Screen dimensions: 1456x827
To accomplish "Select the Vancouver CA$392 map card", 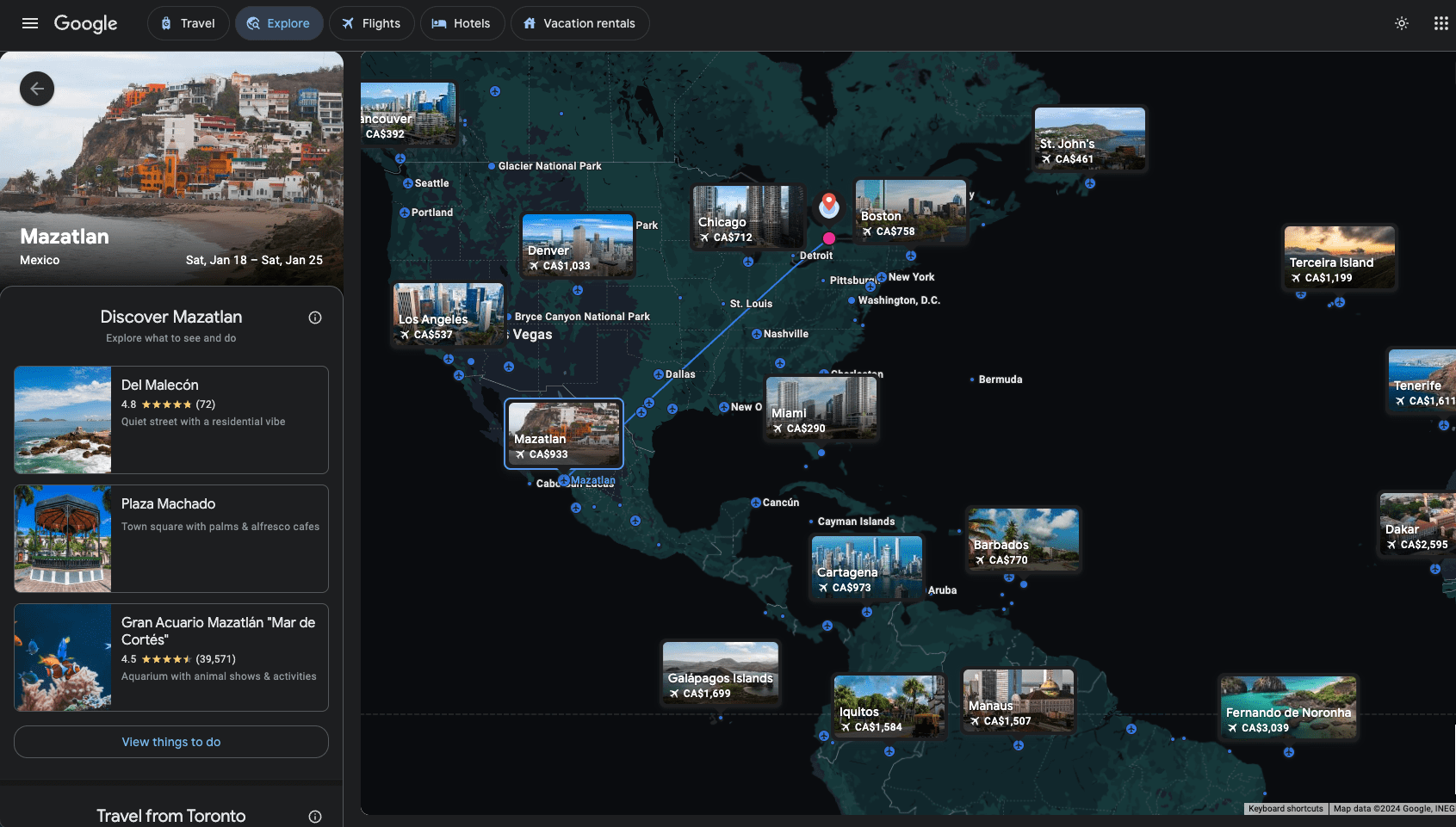I will pyautogui.click(x=408, y=114).
